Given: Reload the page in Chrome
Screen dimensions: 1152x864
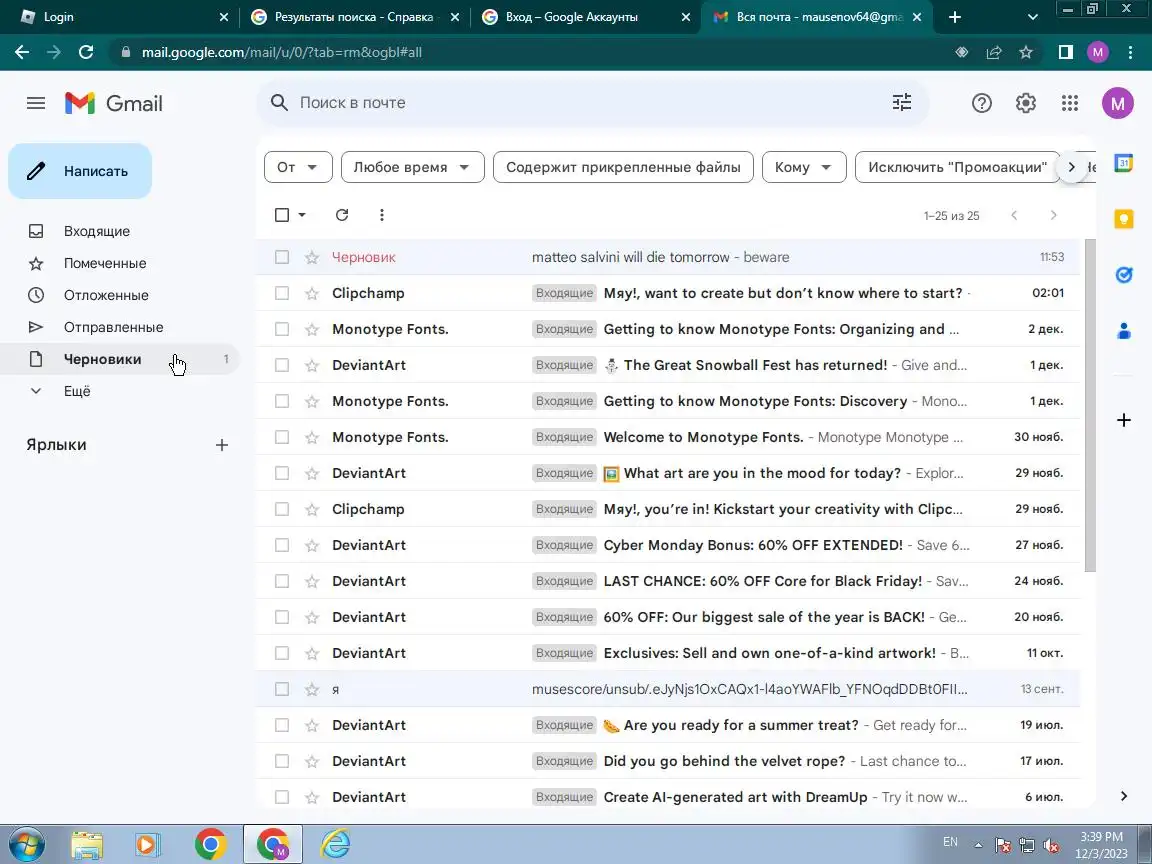Looking at the screenshot, I should click(x=86, y=52).
